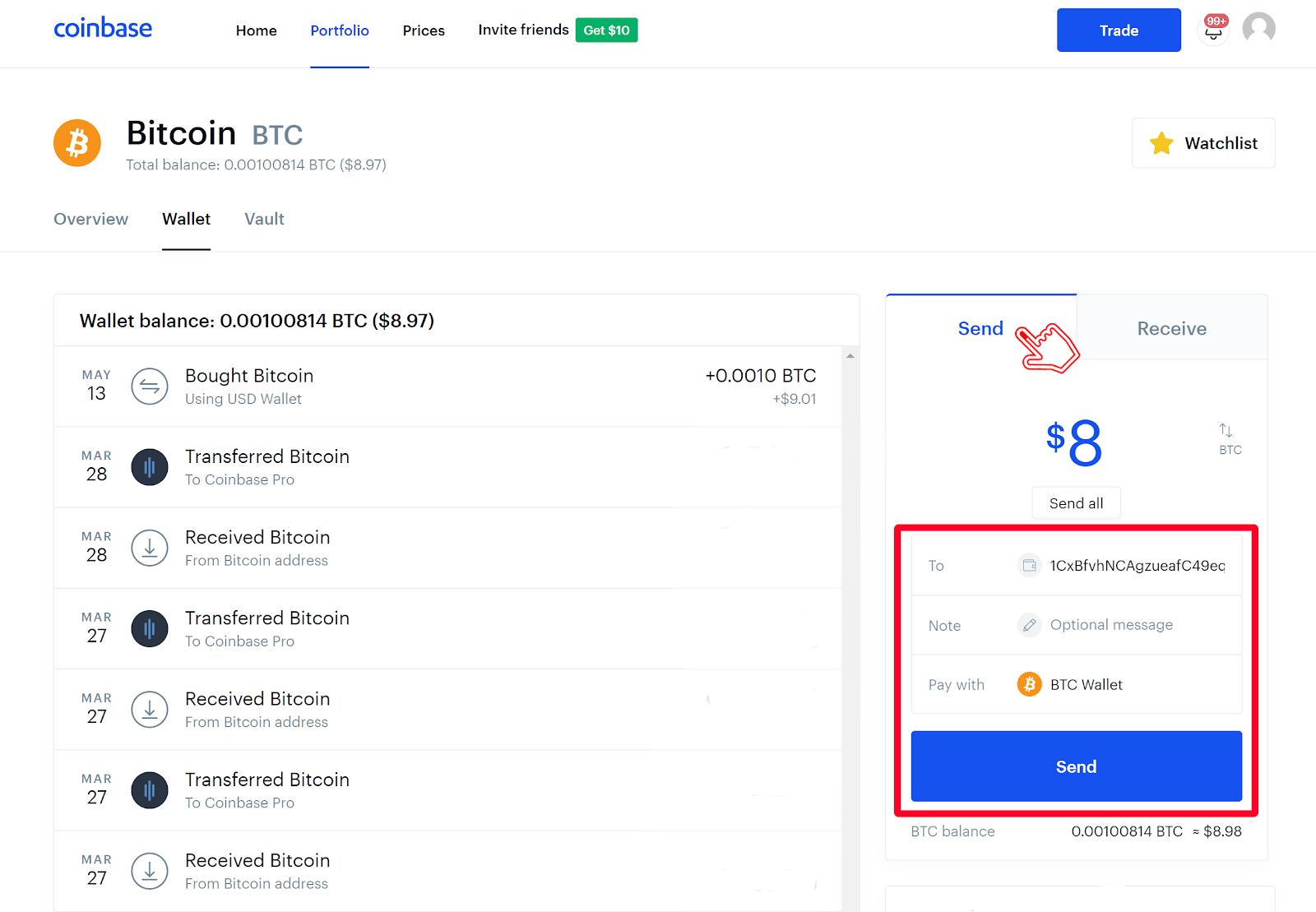
Task: Switch to the Receive tab
Action: click(x=1172, y=328)
